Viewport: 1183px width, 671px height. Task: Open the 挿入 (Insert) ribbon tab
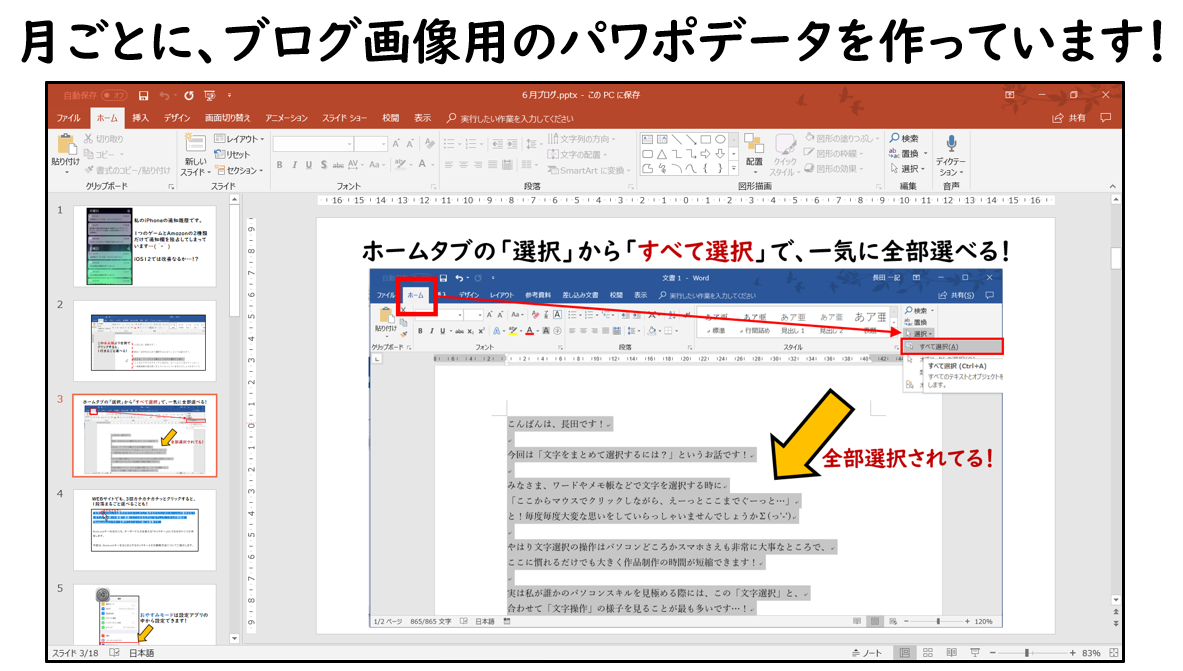(141, 117)
